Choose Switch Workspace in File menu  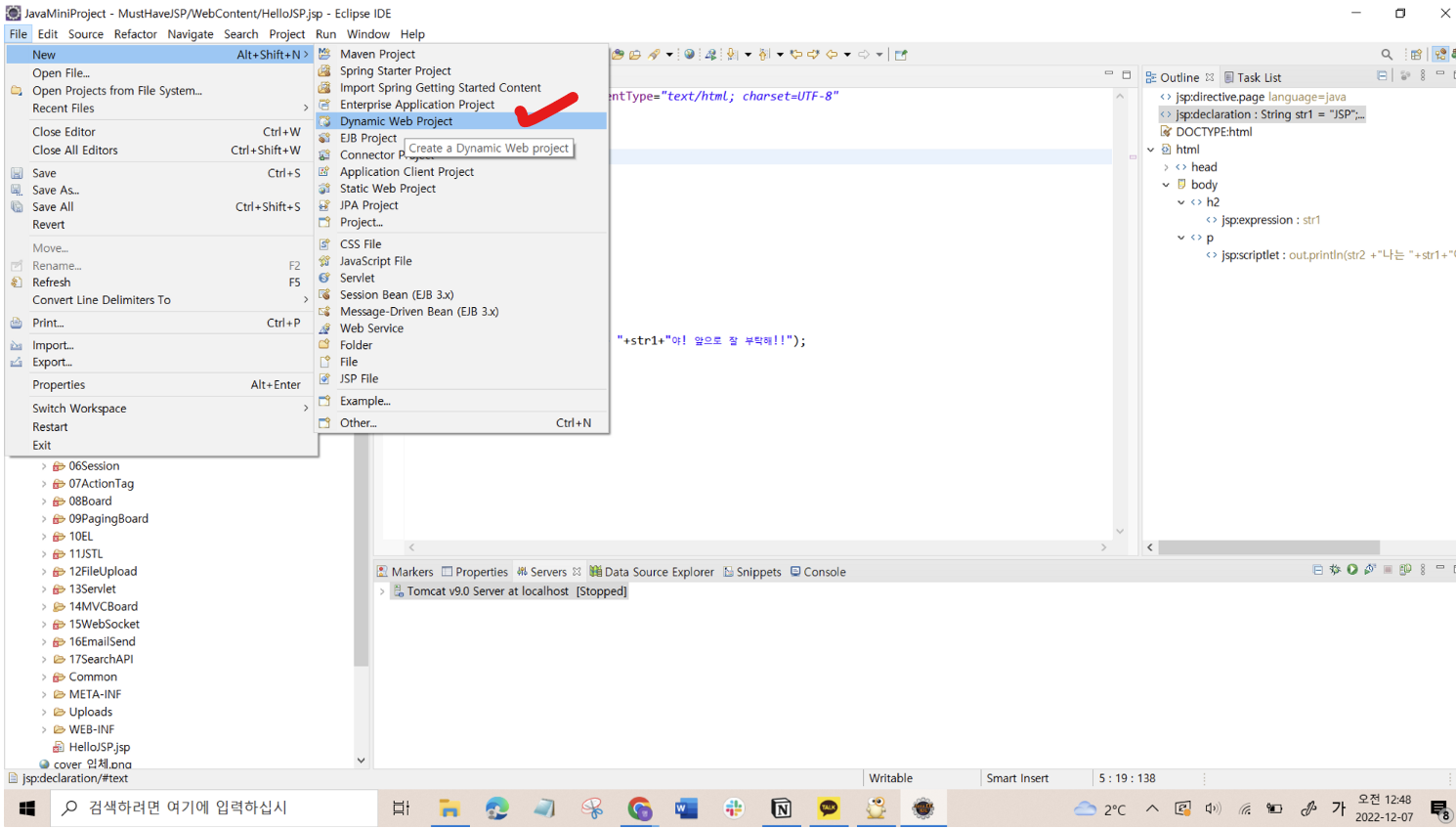tap(161, 409)
